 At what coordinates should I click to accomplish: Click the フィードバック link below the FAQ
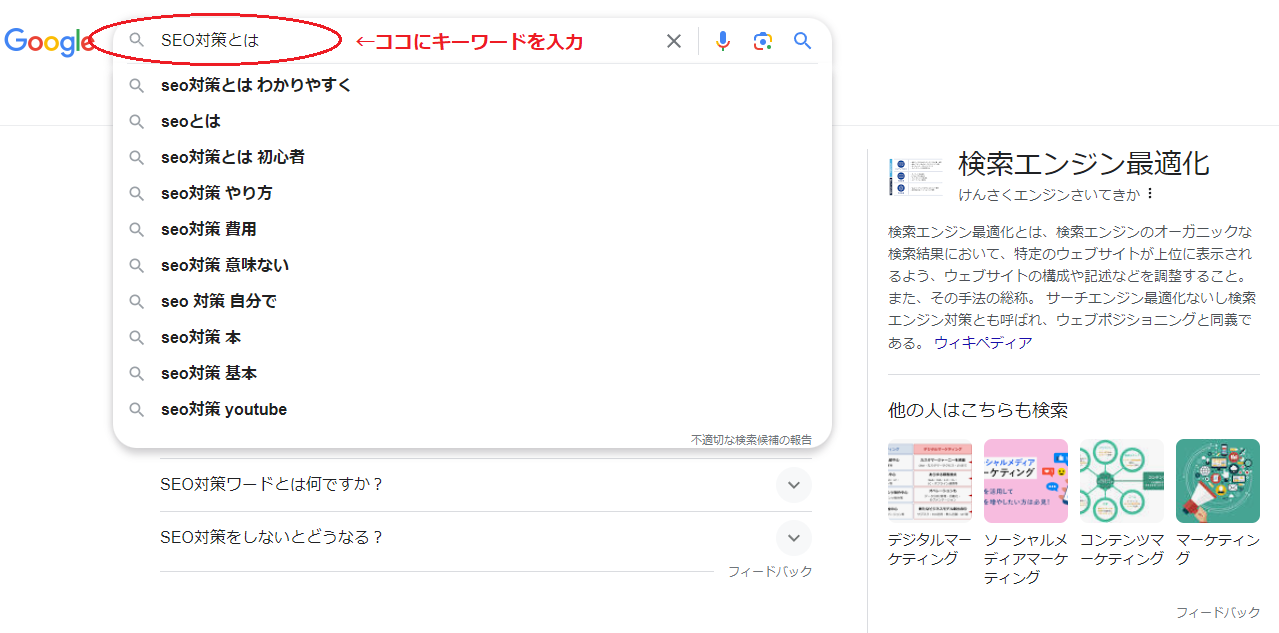point(771,571)
